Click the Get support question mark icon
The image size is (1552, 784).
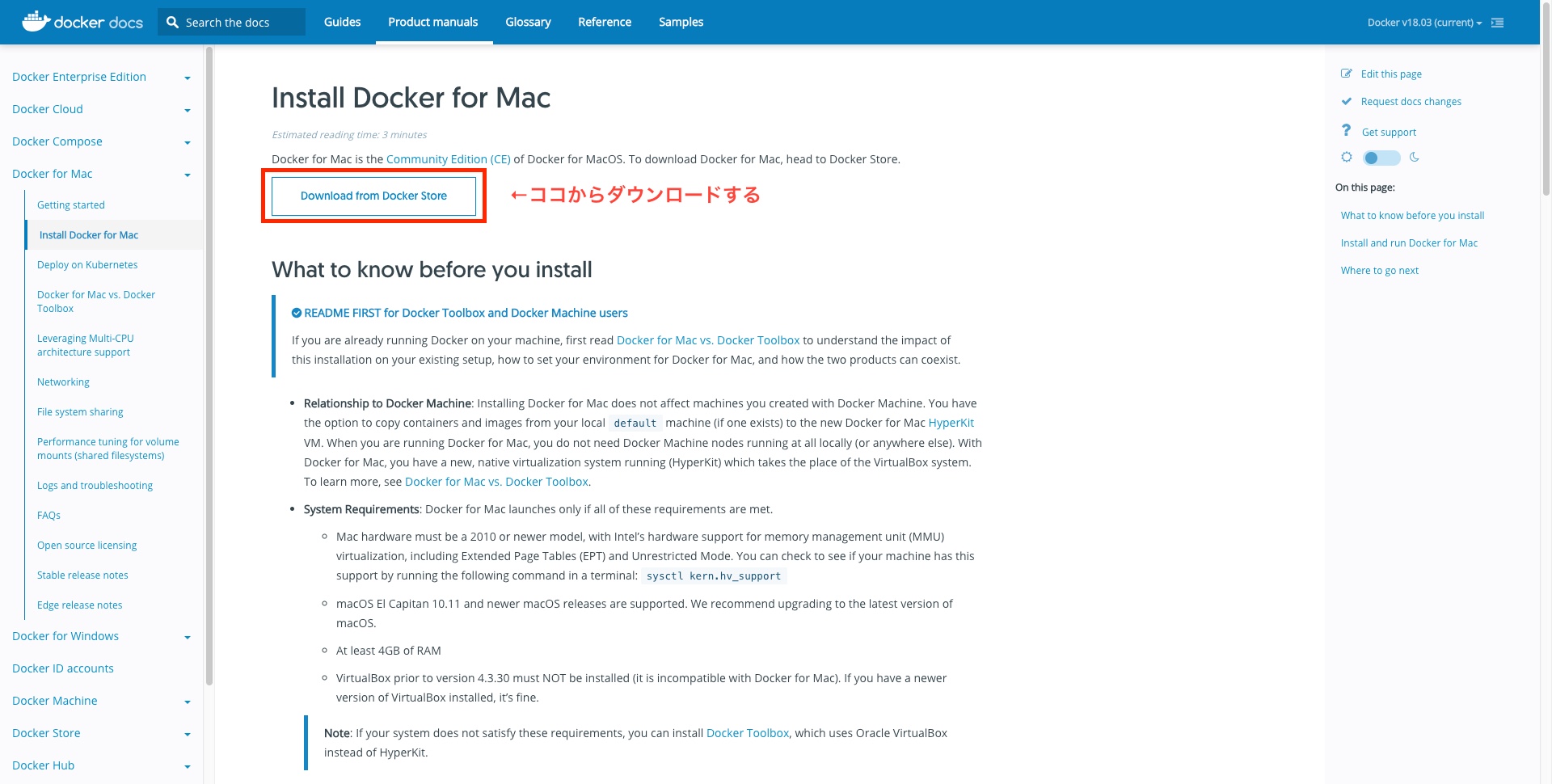pyautogui.click(x=1347, y=130)
